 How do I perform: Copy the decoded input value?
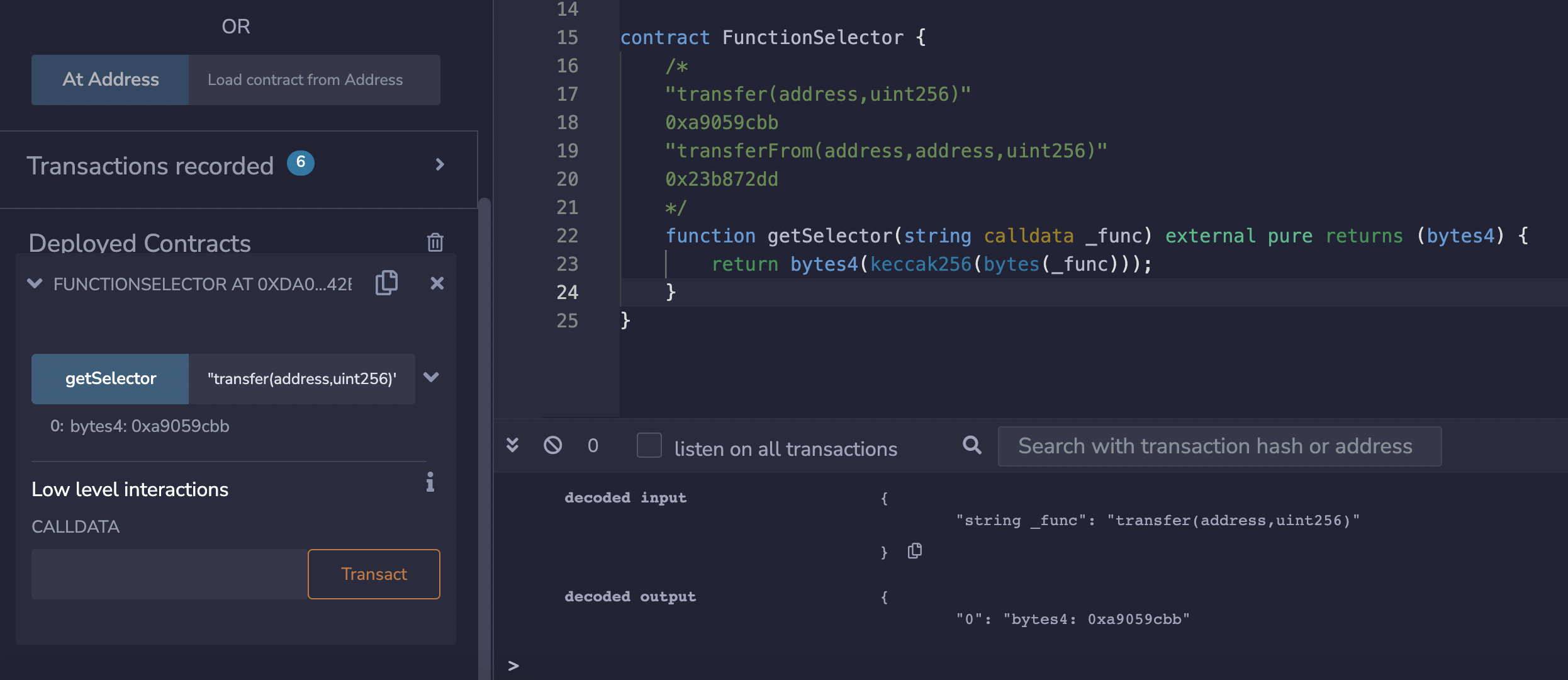pyautogui.click(x=914, y=551)
